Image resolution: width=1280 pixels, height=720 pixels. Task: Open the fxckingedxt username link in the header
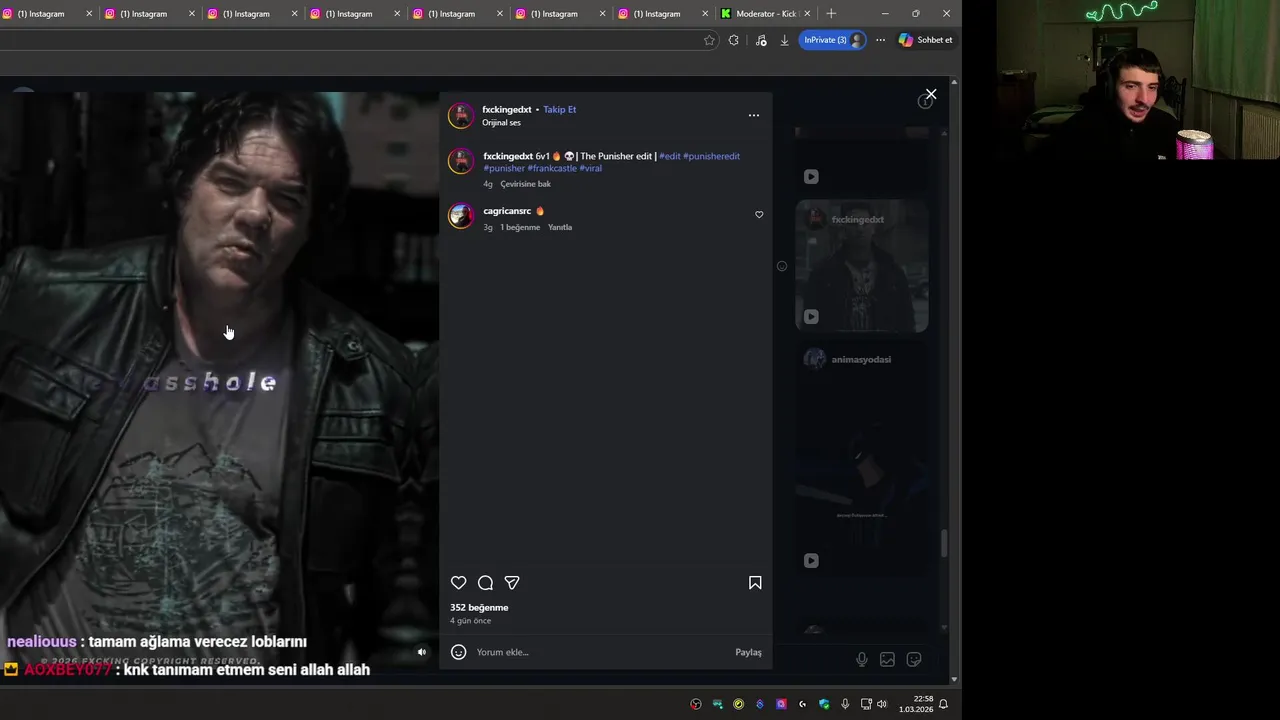507,109
